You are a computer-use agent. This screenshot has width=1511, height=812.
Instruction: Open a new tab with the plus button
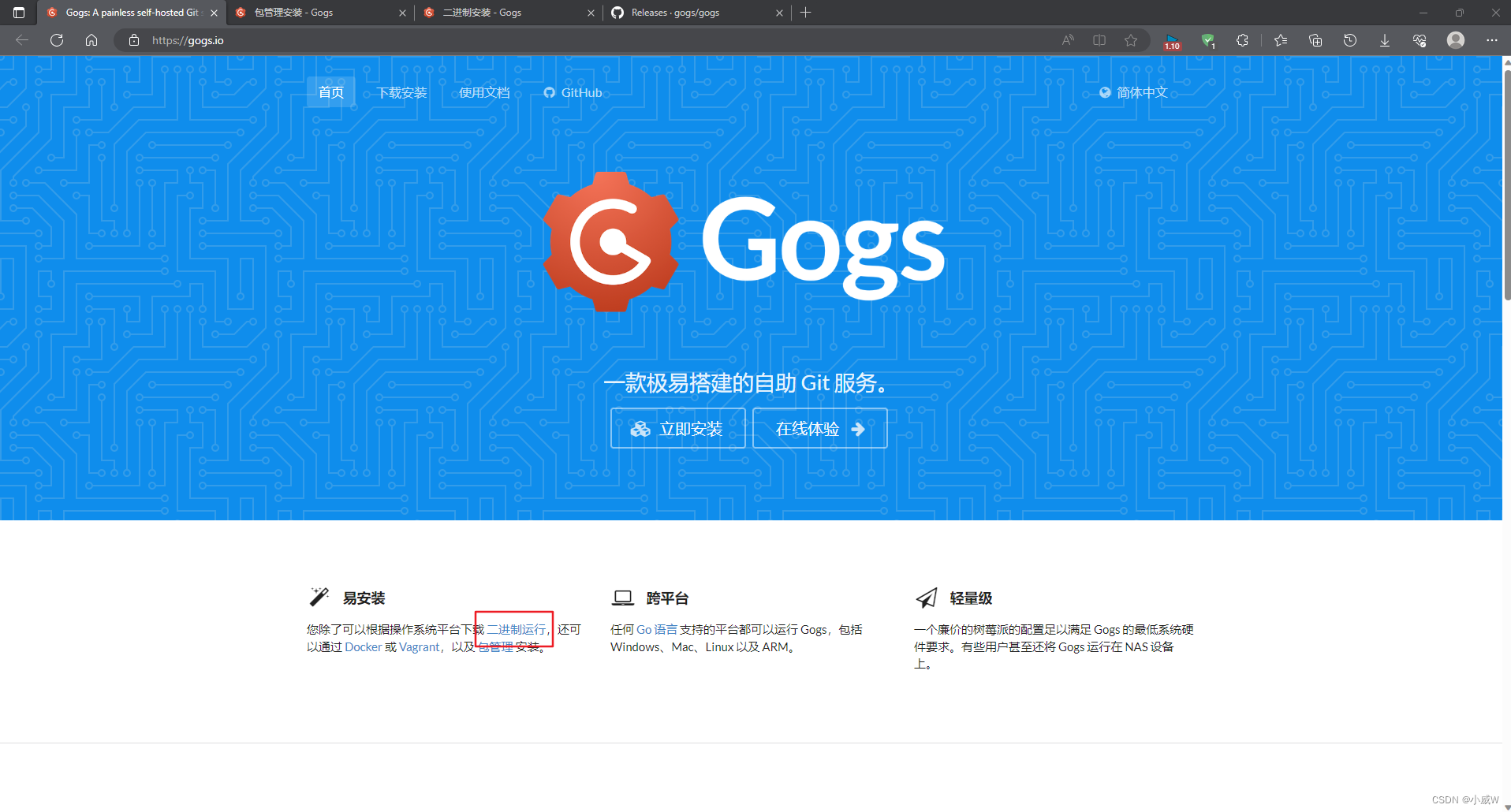805,13
